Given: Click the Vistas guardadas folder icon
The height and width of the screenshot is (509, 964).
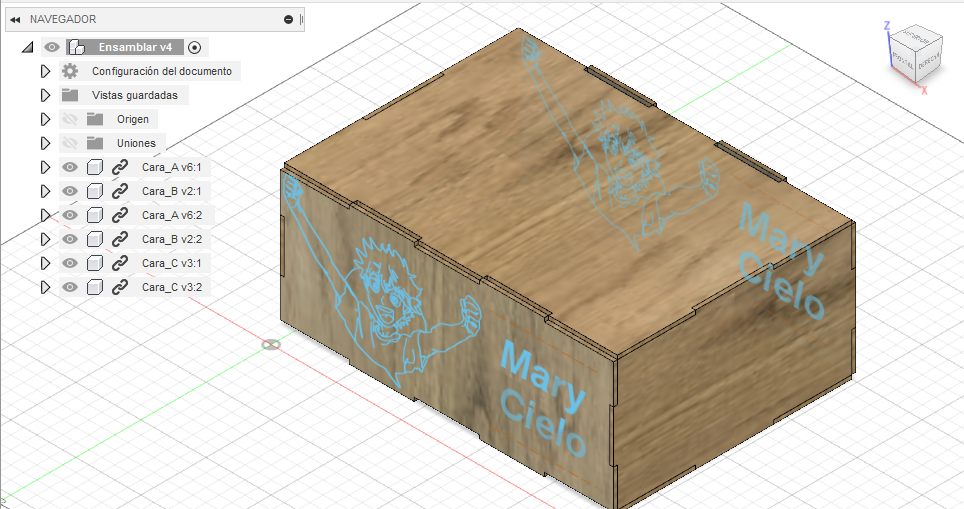Looking at the screenshot, I should (70, 95).
